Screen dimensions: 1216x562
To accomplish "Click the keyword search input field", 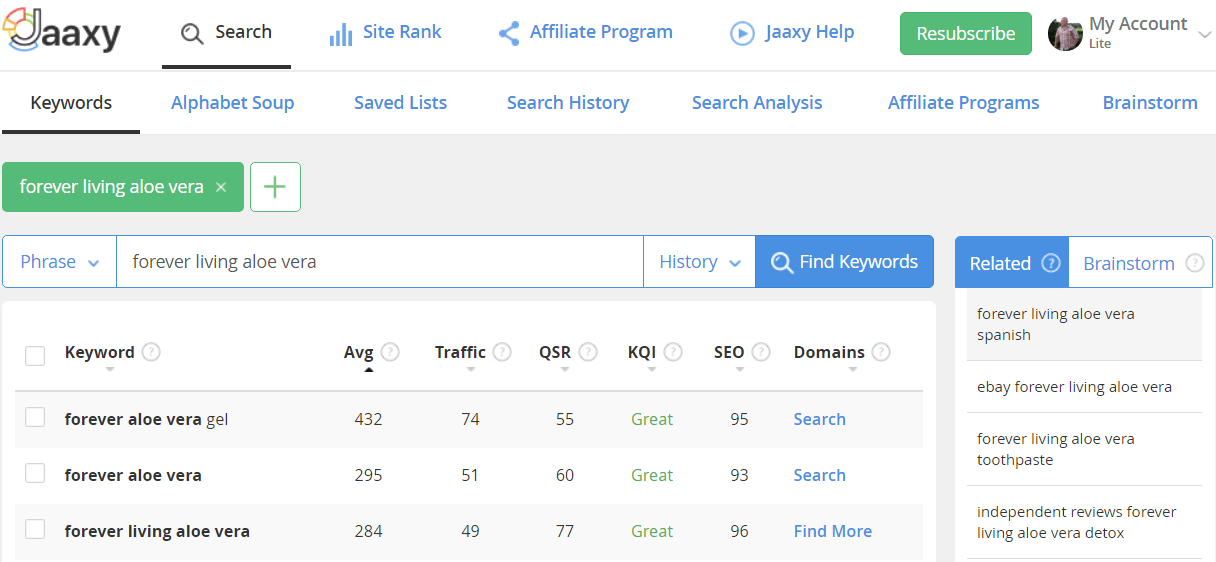I will tap(380, 262).
